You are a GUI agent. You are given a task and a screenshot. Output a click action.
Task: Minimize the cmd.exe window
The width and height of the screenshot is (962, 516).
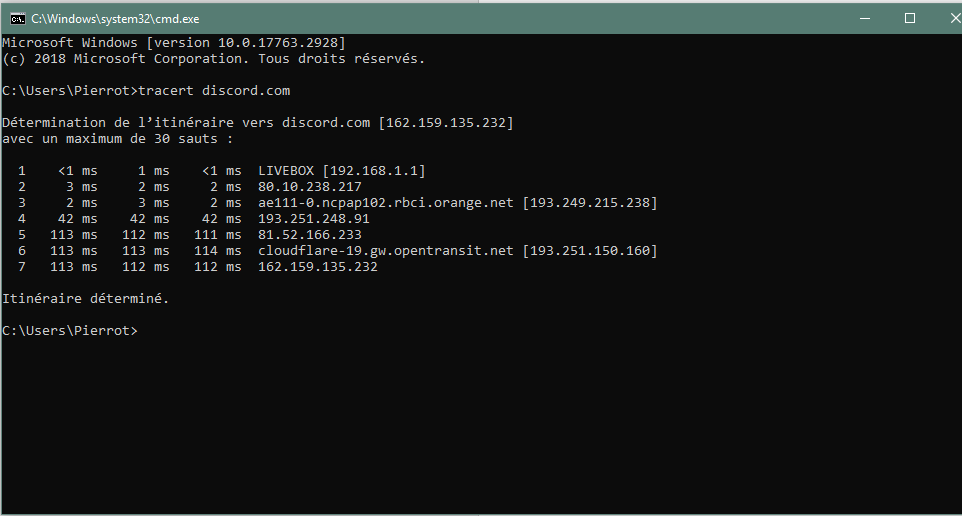coord(862,18)
